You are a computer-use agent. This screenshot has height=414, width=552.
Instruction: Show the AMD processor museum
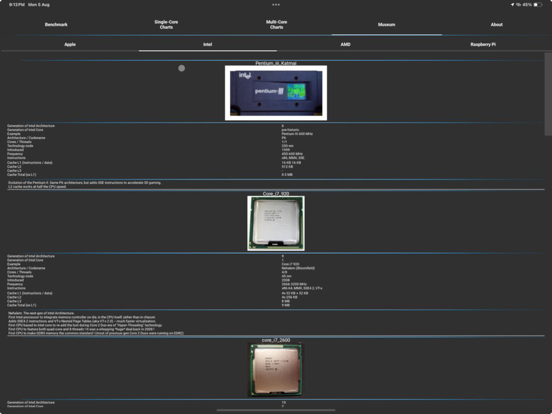coord(345,44)
